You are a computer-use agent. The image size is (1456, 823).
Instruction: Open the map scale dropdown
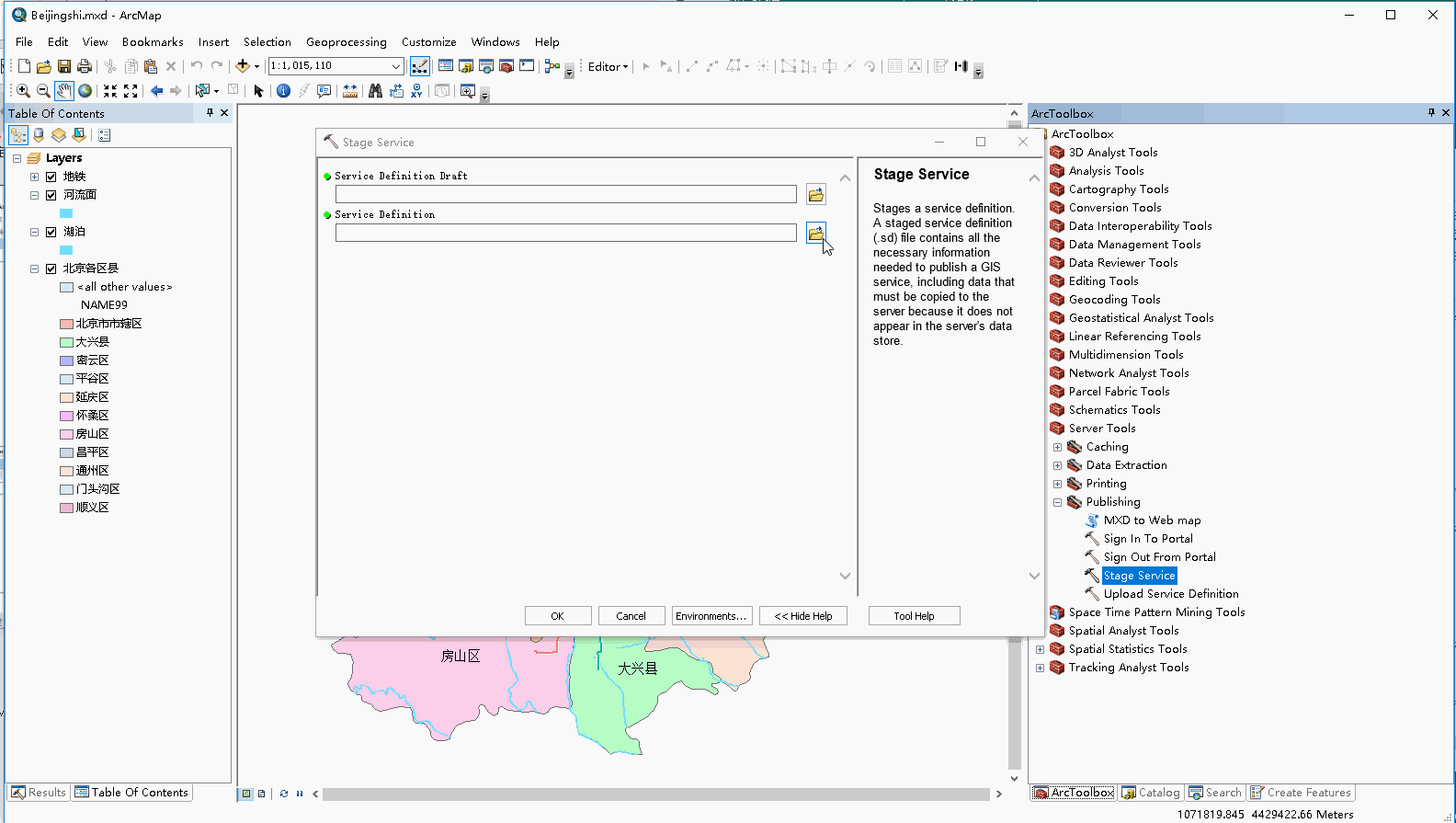[x=396, y=66]
